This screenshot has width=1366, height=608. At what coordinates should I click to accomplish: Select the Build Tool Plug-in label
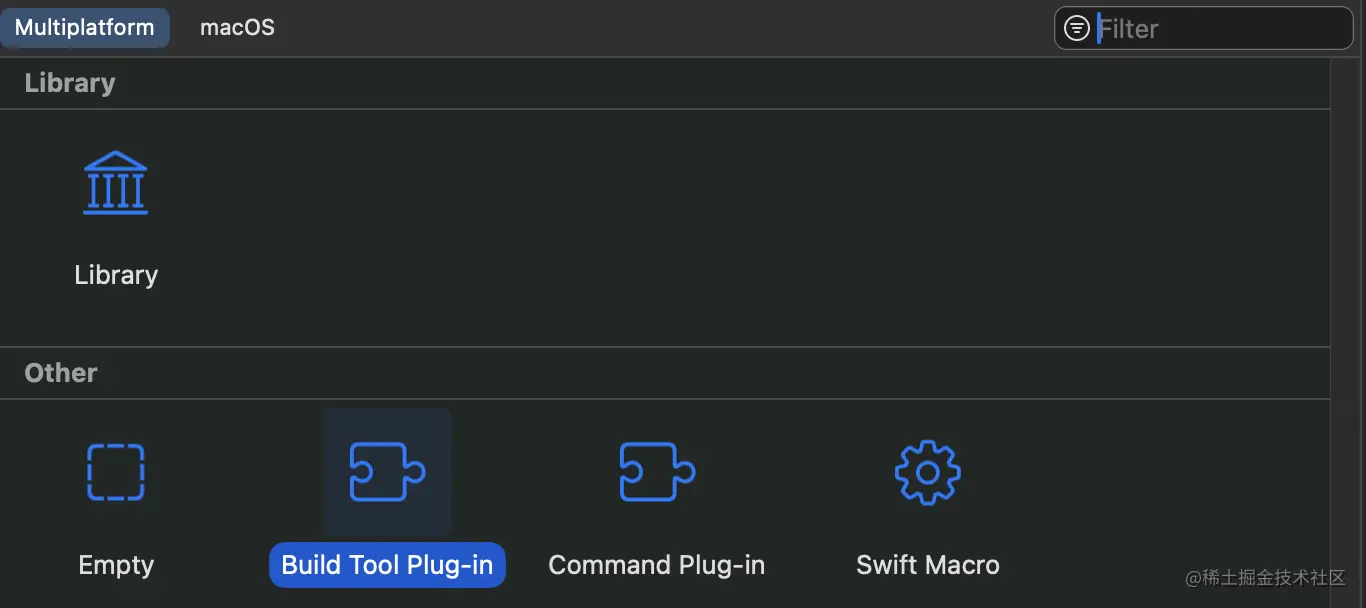[x=387, y=565]
